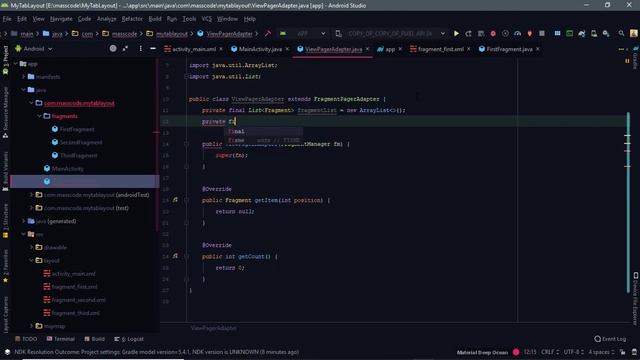Open the Android view selector dropdown
640x360 pixels.
[33, 49]
